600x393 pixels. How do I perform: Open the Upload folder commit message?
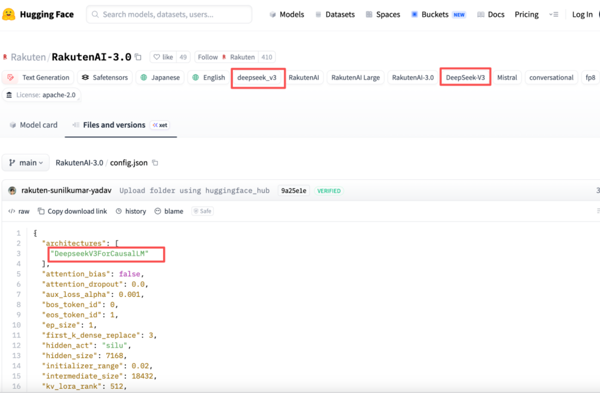pos(194,191)
